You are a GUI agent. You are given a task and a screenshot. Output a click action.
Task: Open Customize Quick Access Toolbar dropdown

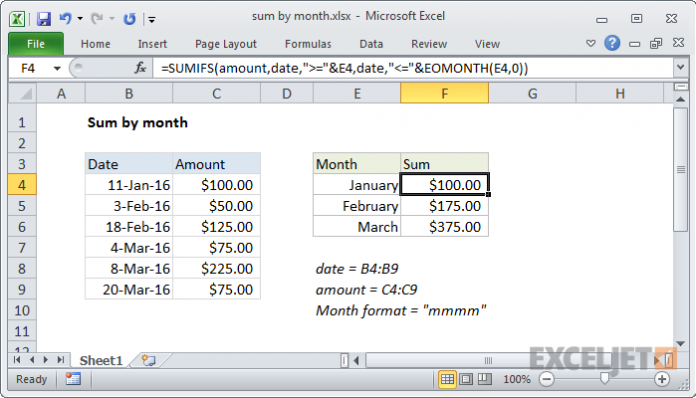pyautogui.click(x=152, y=19)
